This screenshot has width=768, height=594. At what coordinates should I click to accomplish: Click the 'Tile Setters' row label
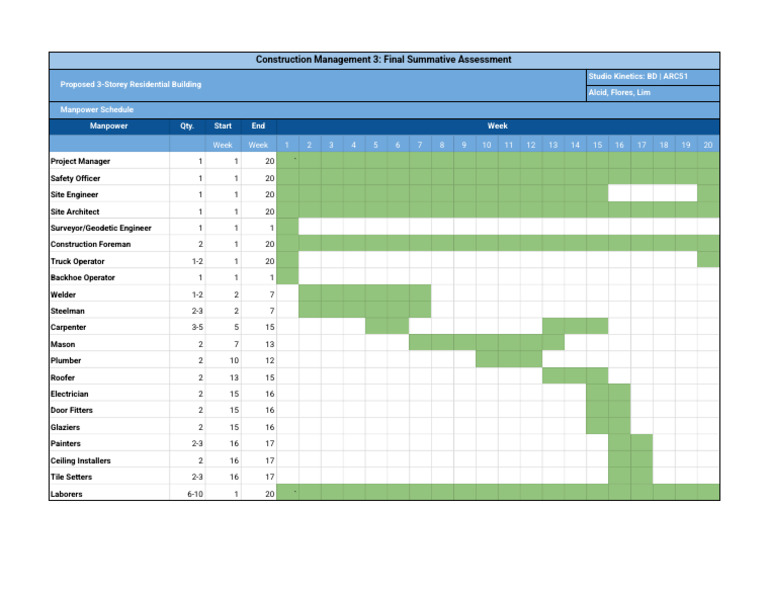(72, 476)
